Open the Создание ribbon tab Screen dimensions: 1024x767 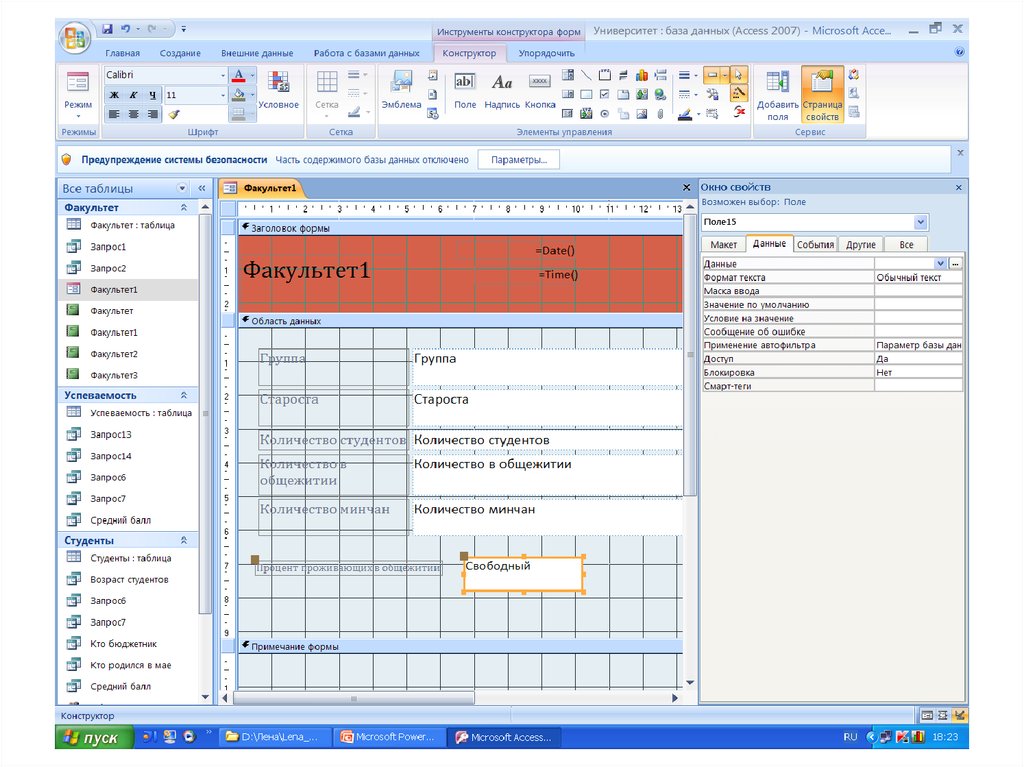point(179,53)
